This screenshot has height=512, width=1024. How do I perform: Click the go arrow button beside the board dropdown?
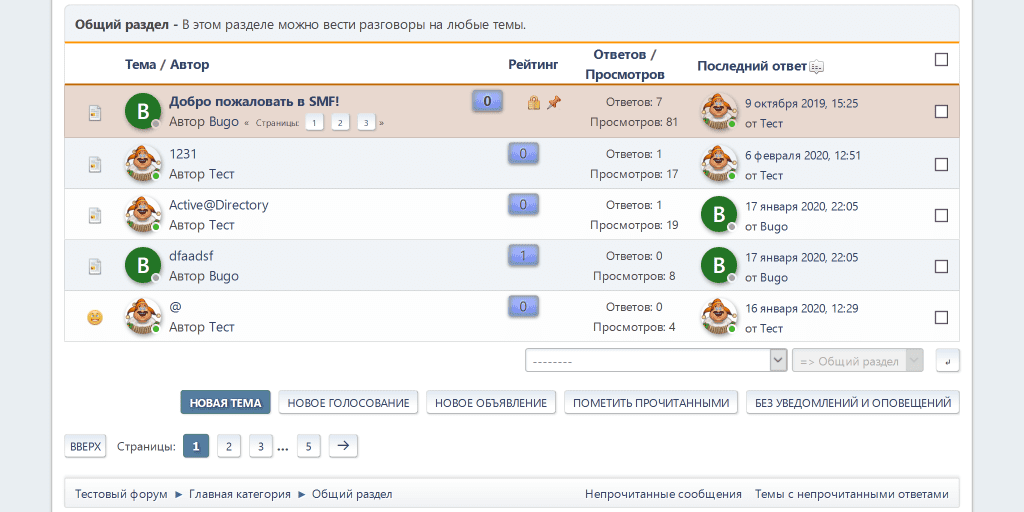pos(947,360)
